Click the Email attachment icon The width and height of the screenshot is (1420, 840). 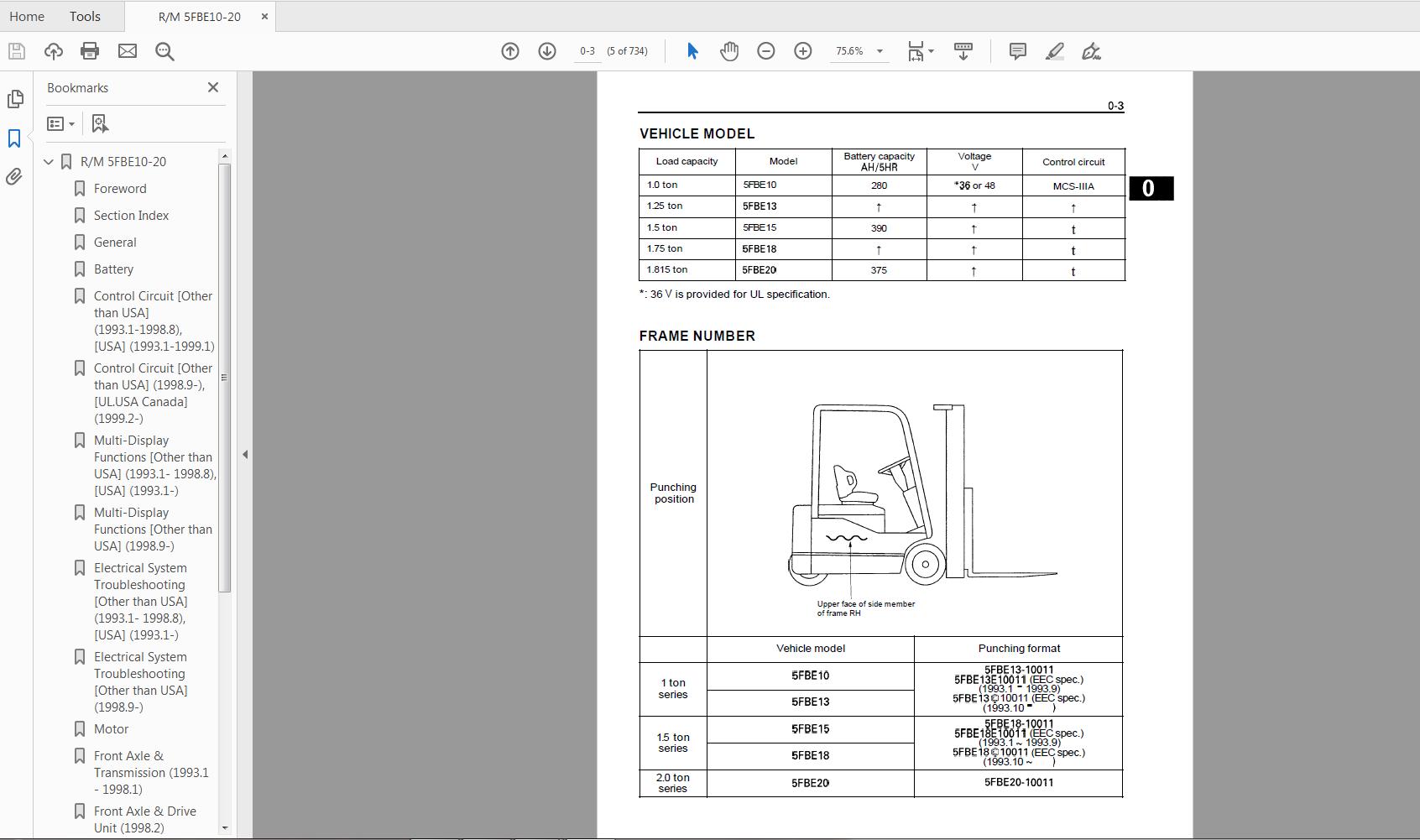[127, 51]
